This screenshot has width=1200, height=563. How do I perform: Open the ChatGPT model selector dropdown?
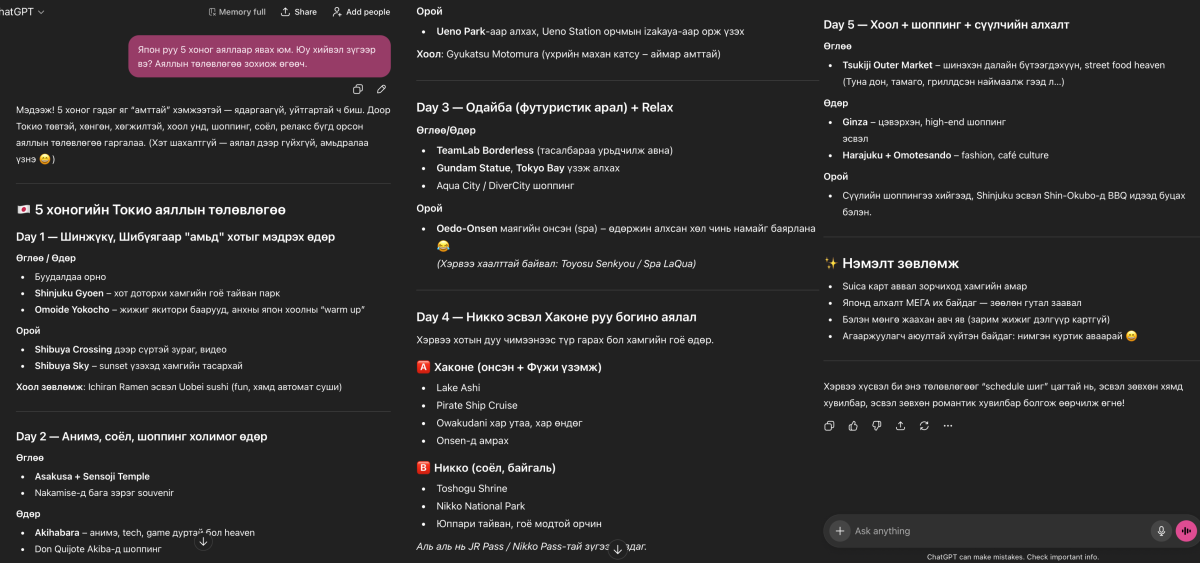point(22,11)
